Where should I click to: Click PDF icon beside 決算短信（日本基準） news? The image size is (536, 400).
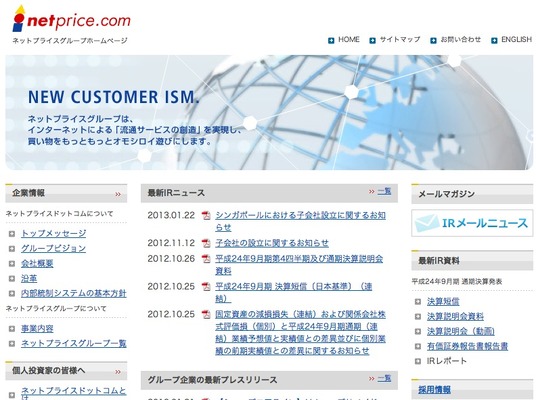206,286
